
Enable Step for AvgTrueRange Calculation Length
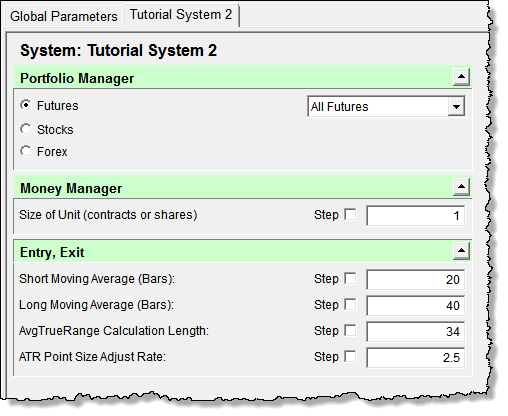350,330
